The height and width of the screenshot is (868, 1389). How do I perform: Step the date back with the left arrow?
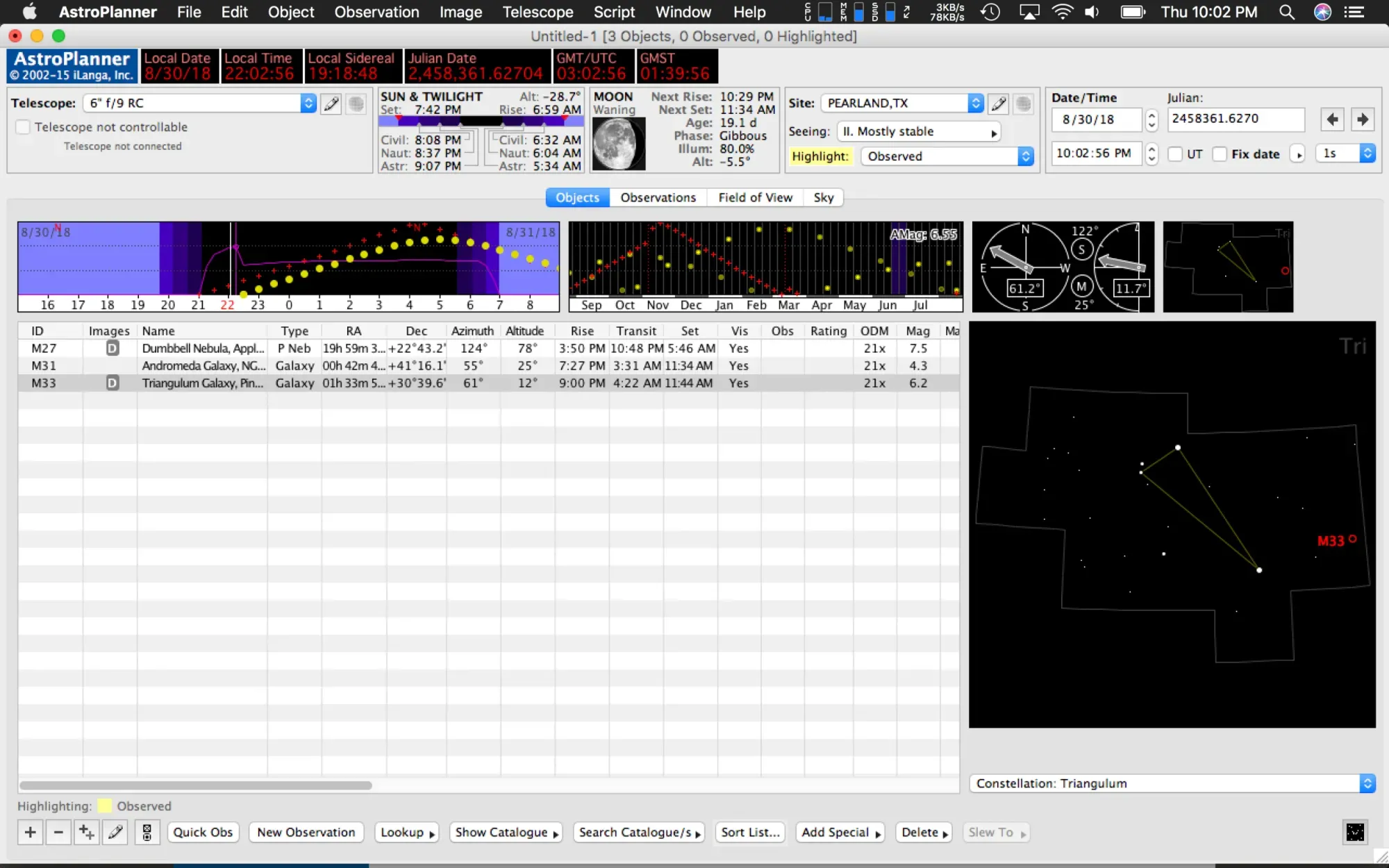pos(1331,119)
